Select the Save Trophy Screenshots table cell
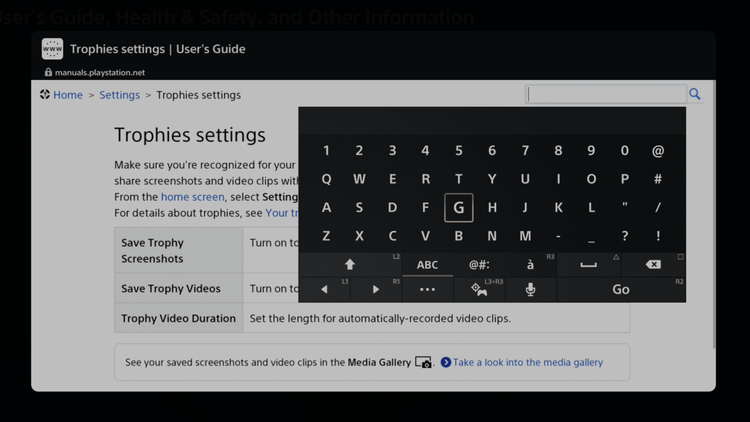 178,250
